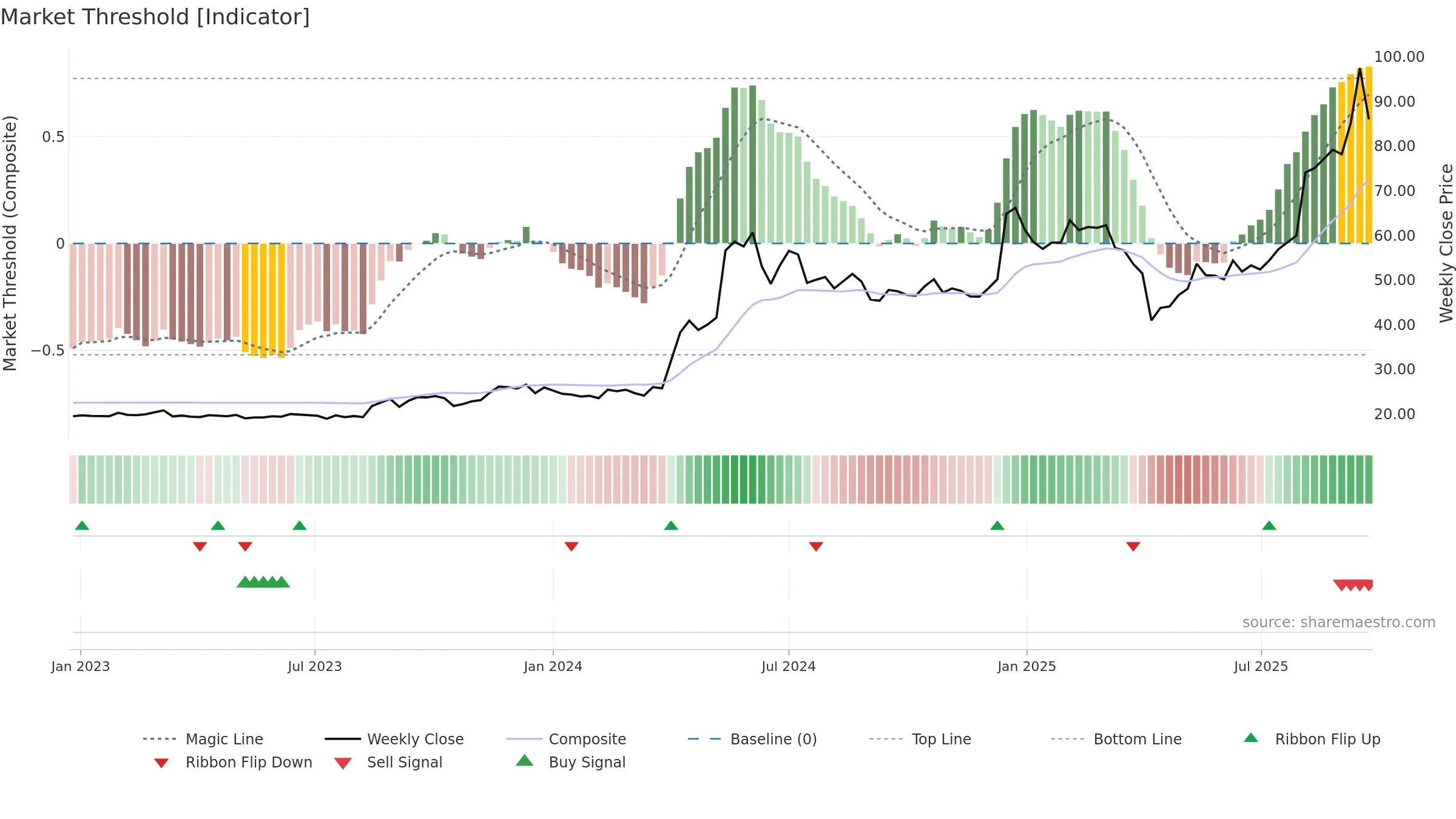The width and height of the screenshot is (1456, 819).
Task: Click the ribbon flip up marker at Jan 2023
Action: pos(82,525)
